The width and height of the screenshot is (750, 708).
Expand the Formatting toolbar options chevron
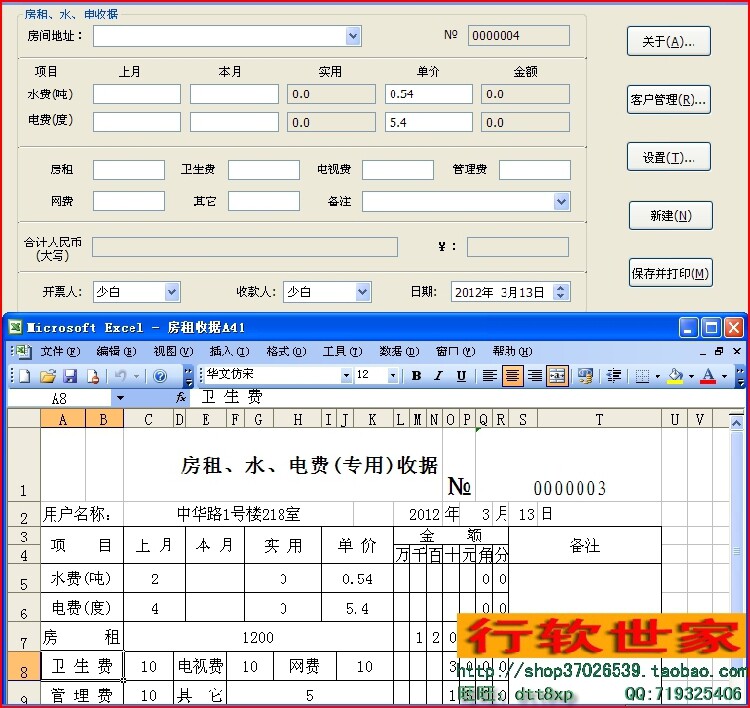click(x=739, y=376)
